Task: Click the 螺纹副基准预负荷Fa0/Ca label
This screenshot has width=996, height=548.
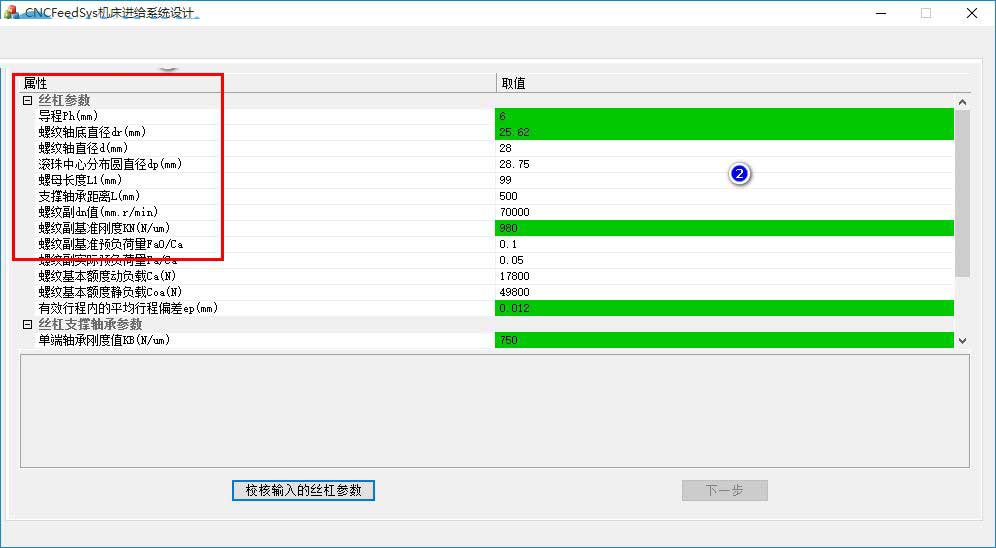Action: click(x=111, y=244)
